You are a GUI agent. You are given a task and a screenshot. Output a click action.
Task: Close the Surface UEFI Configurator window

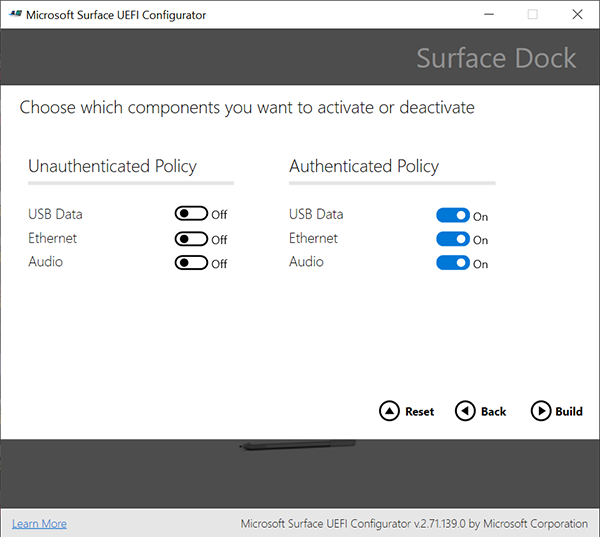(x=577, y=14)
